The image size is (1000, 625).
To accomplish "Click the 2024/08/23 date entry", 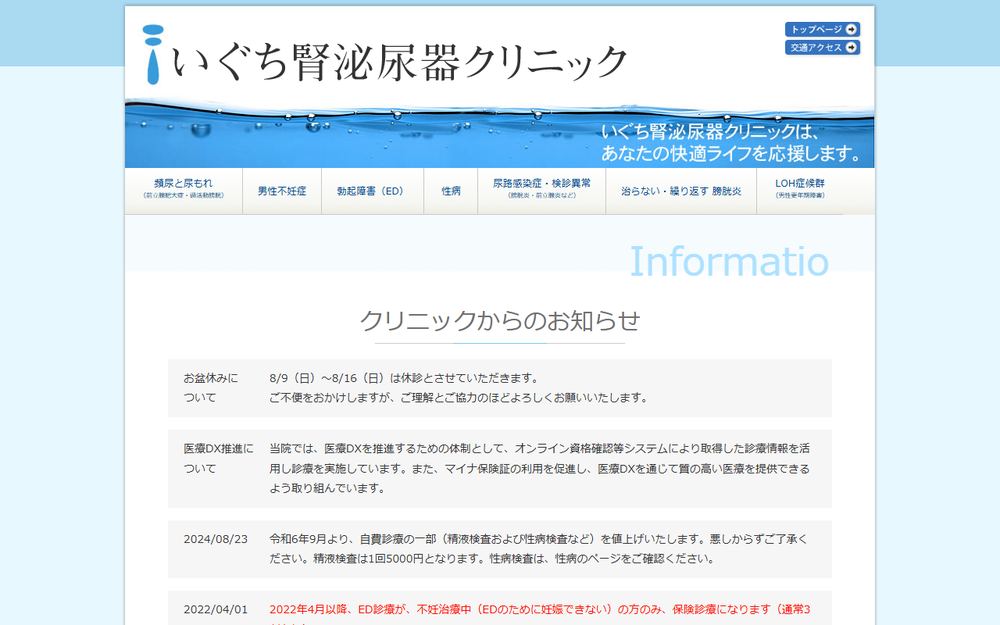I will tap(216, 539).
